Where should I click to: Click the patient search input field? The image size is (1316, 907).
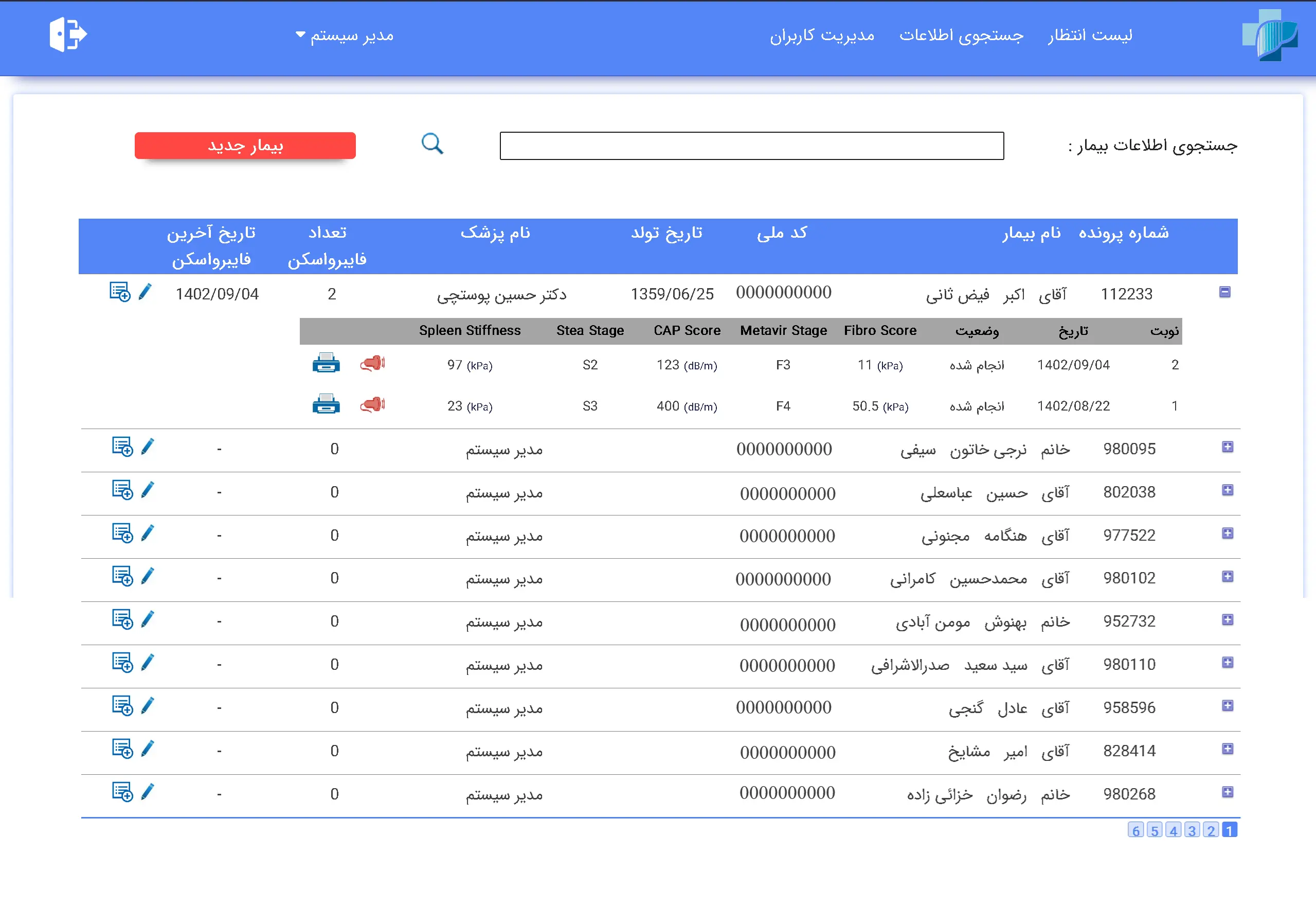pyautogui.click(x=751, y=146)
